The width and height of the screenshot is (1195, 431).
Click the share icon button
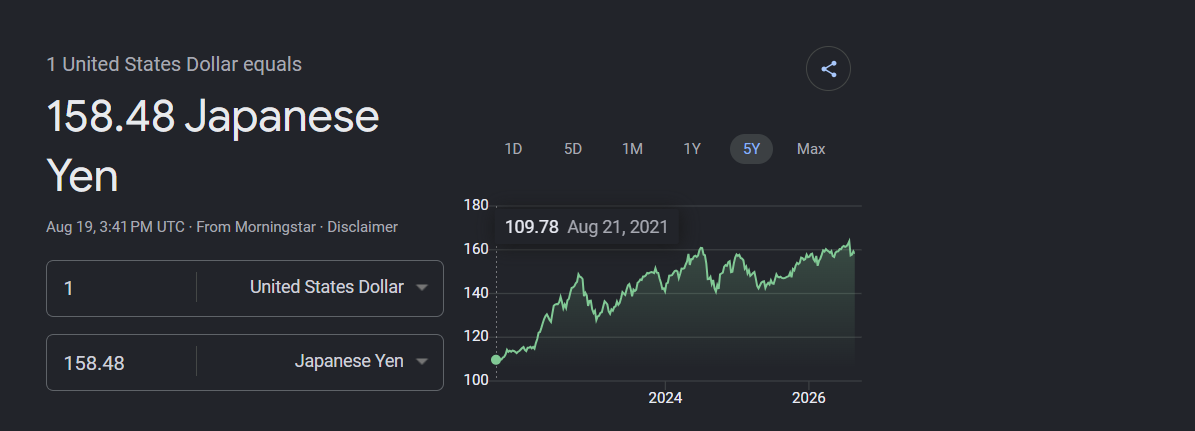(x=828, y=69)
